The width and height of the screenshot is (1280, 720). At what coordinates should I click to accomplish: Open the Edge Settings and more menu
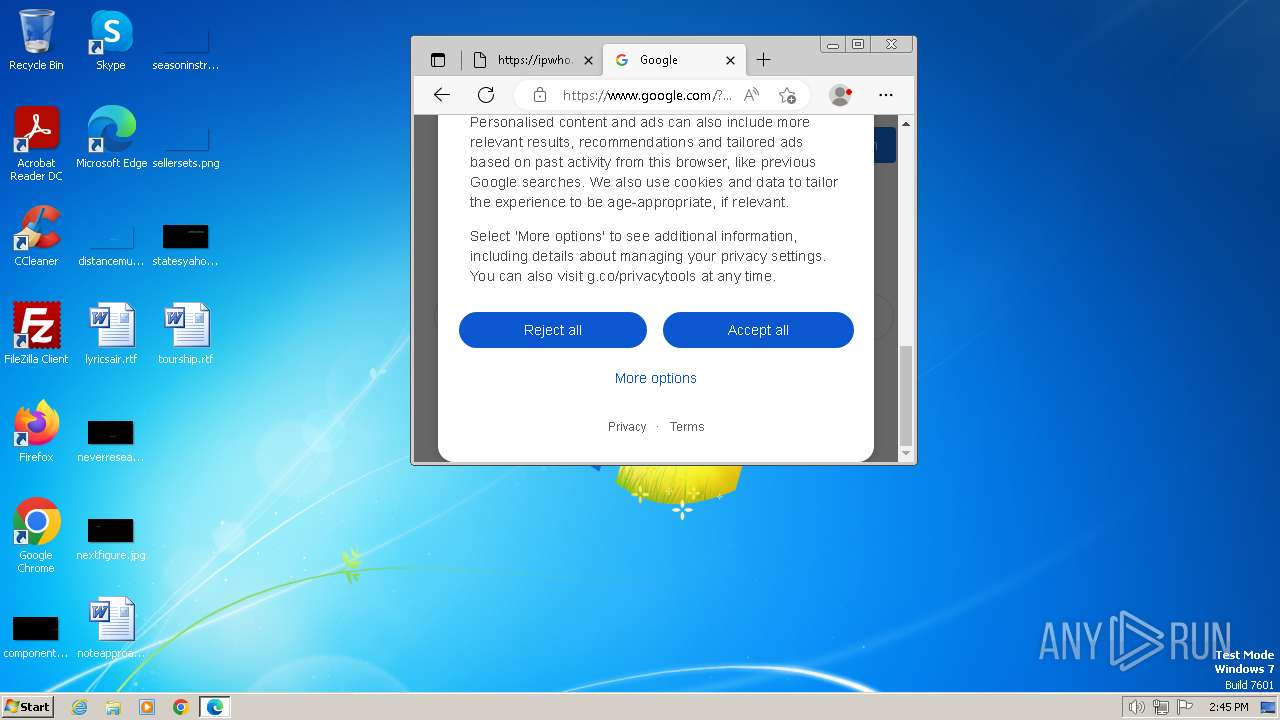[x=886, y=95]
